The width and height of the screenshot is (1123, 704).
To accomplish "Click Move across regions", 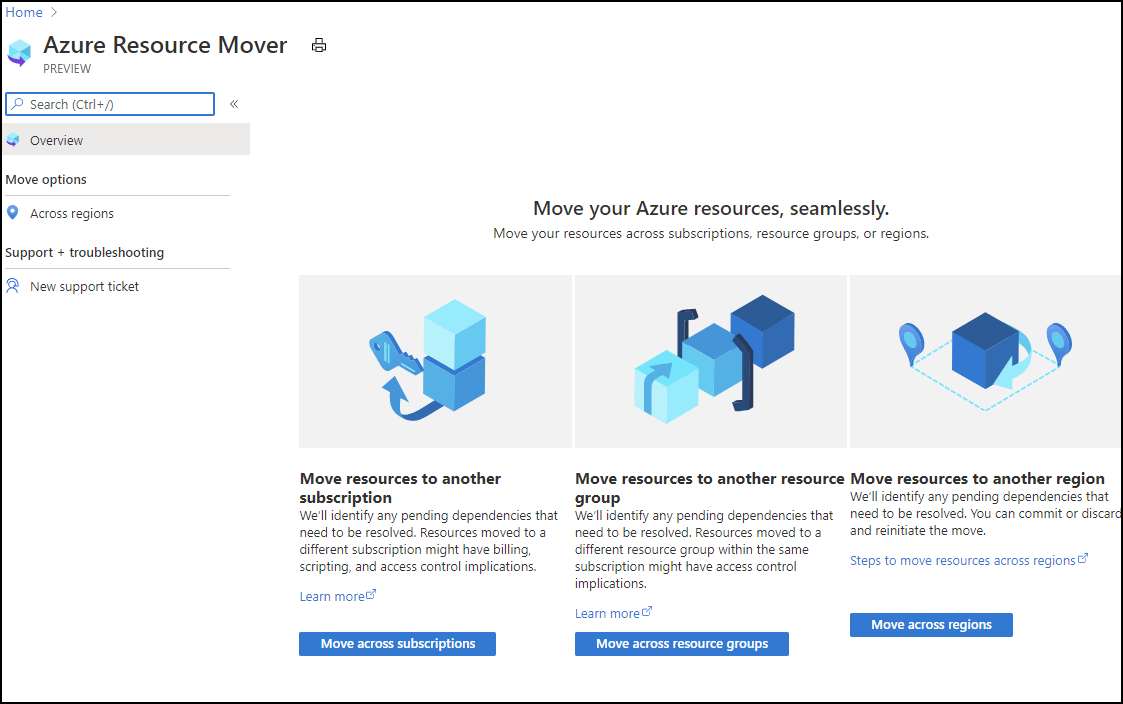I will point(930,624).
